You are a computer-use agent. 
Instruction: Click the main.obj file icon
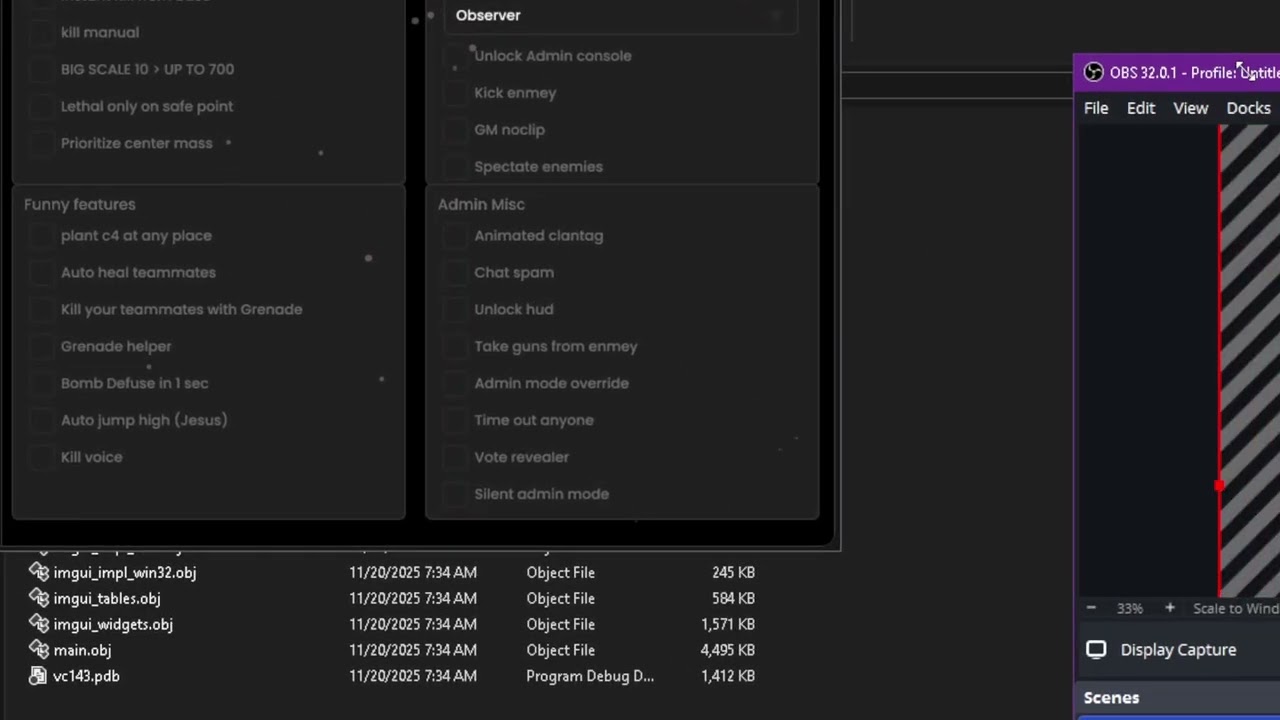[x=38, y=650]
